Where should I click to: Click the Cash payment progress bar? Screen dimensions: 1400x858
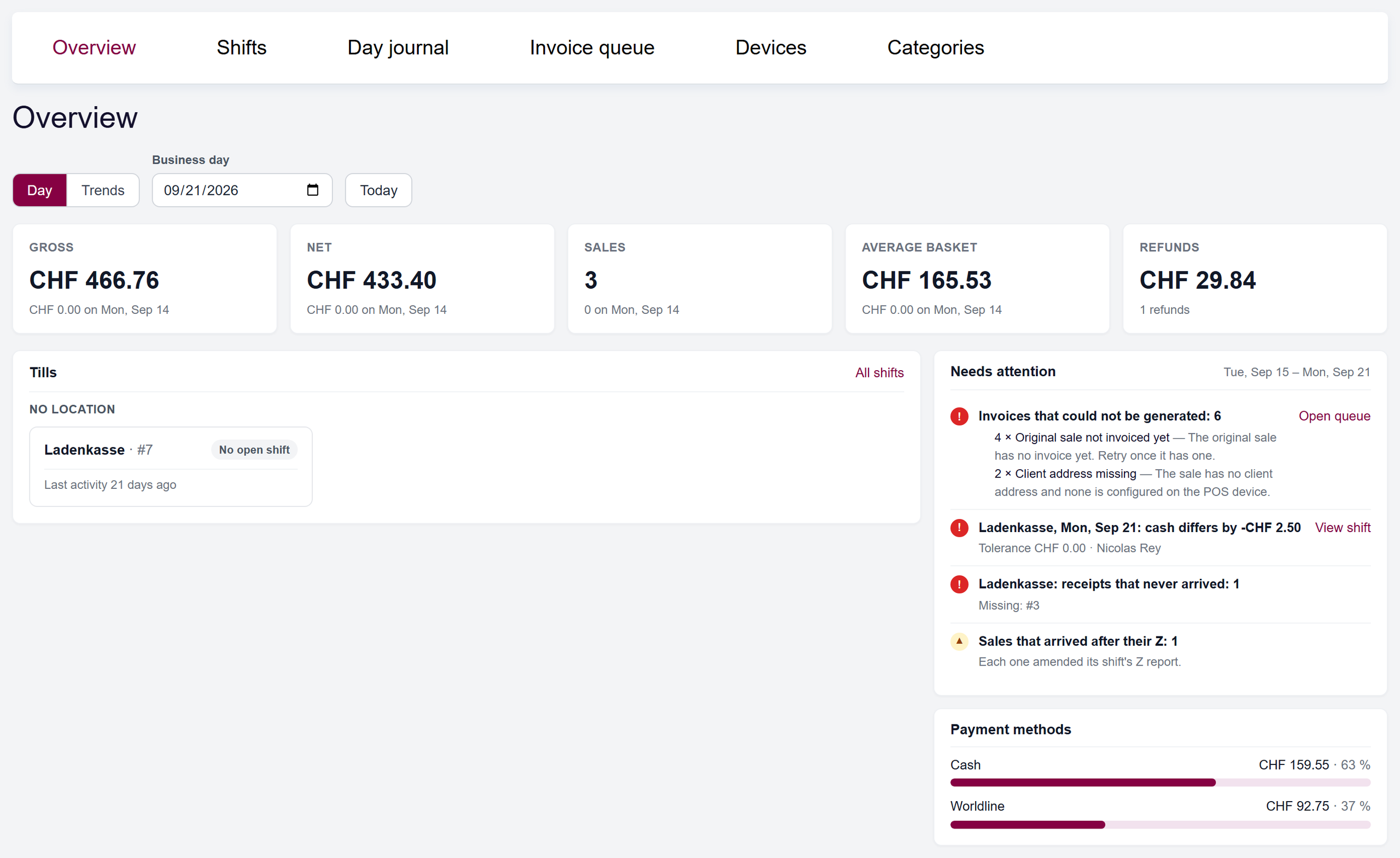[1160, 783]
